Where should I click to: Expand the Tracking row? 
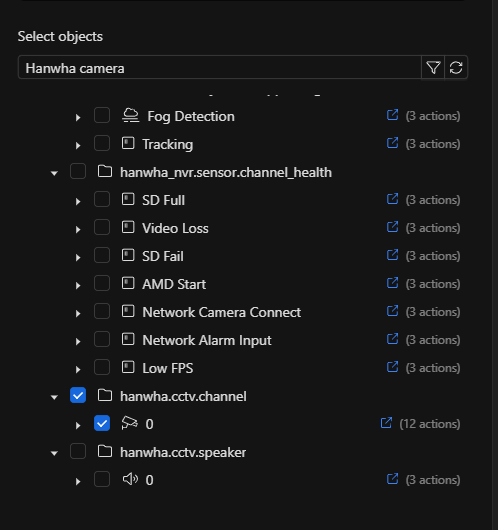78,146
